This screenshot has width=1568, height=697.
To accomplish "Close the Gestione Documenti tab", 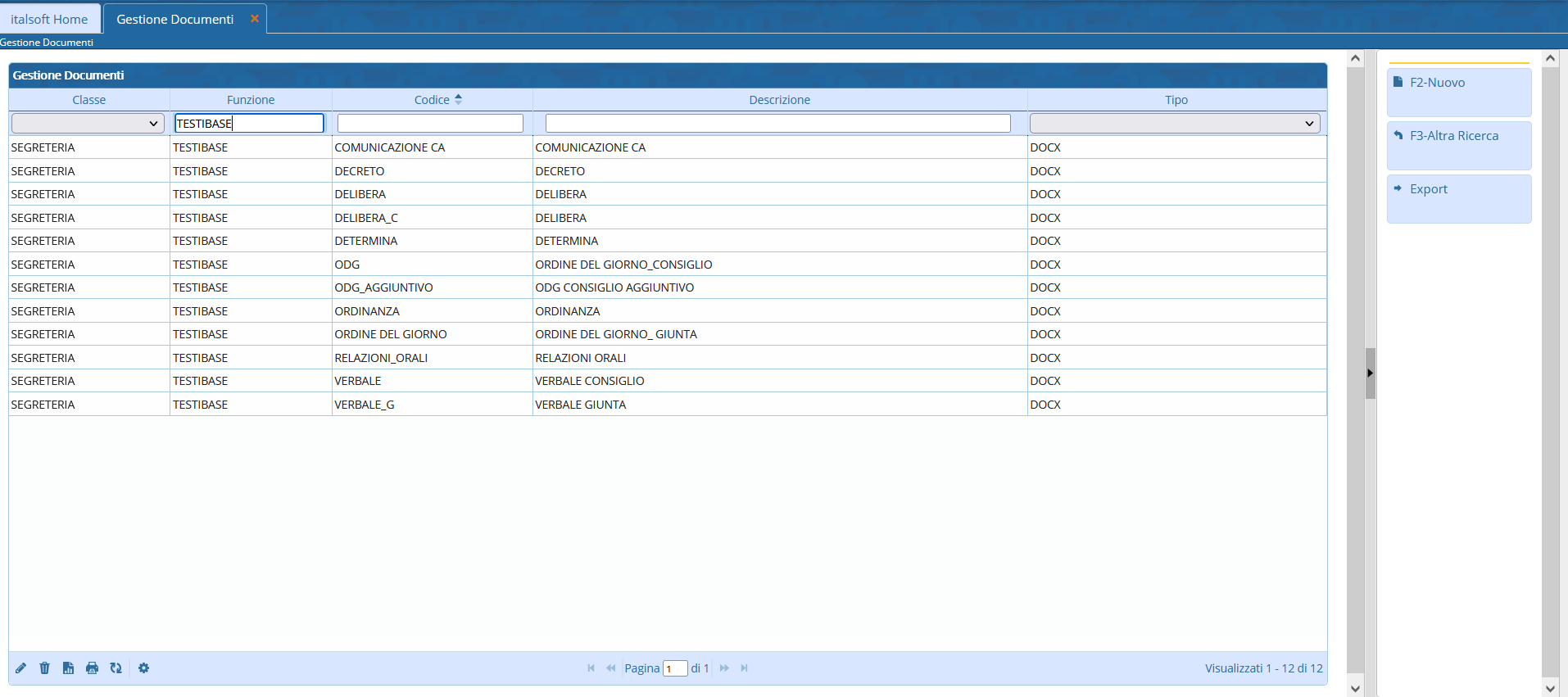I will pyautogui.click(x=255, y=19).
